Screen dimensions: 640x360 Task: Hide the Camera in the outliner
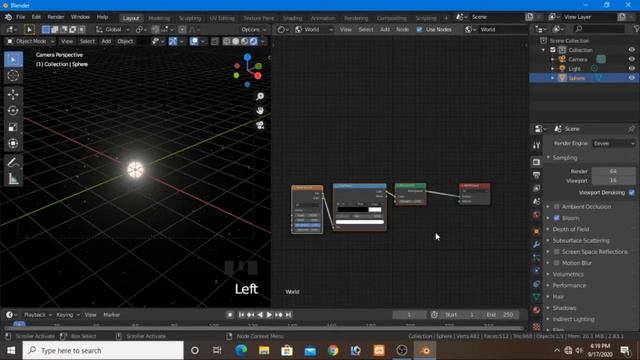click(x=632, y=59)
